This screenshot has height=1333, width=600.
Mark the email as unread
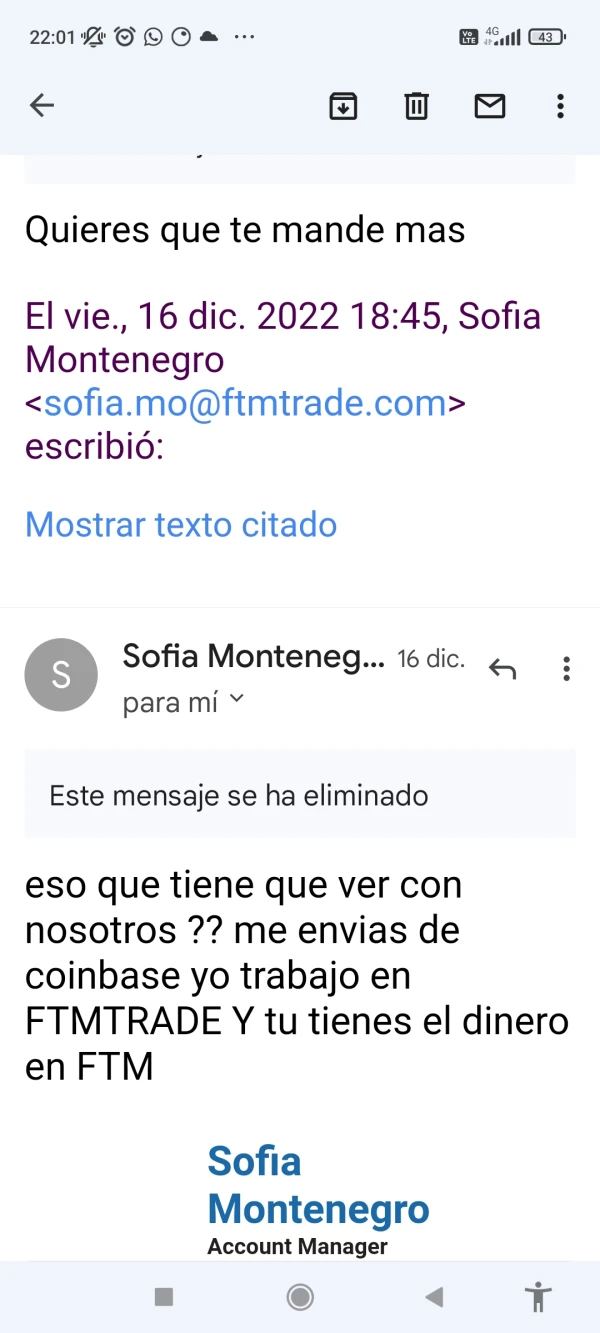pos(489,105)
